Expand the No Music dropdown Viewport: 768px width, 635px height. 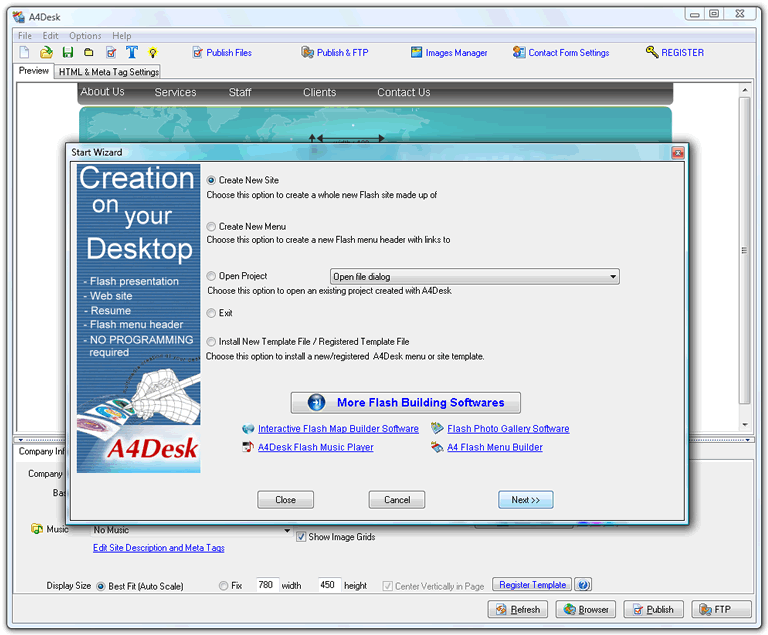[287, 530]
